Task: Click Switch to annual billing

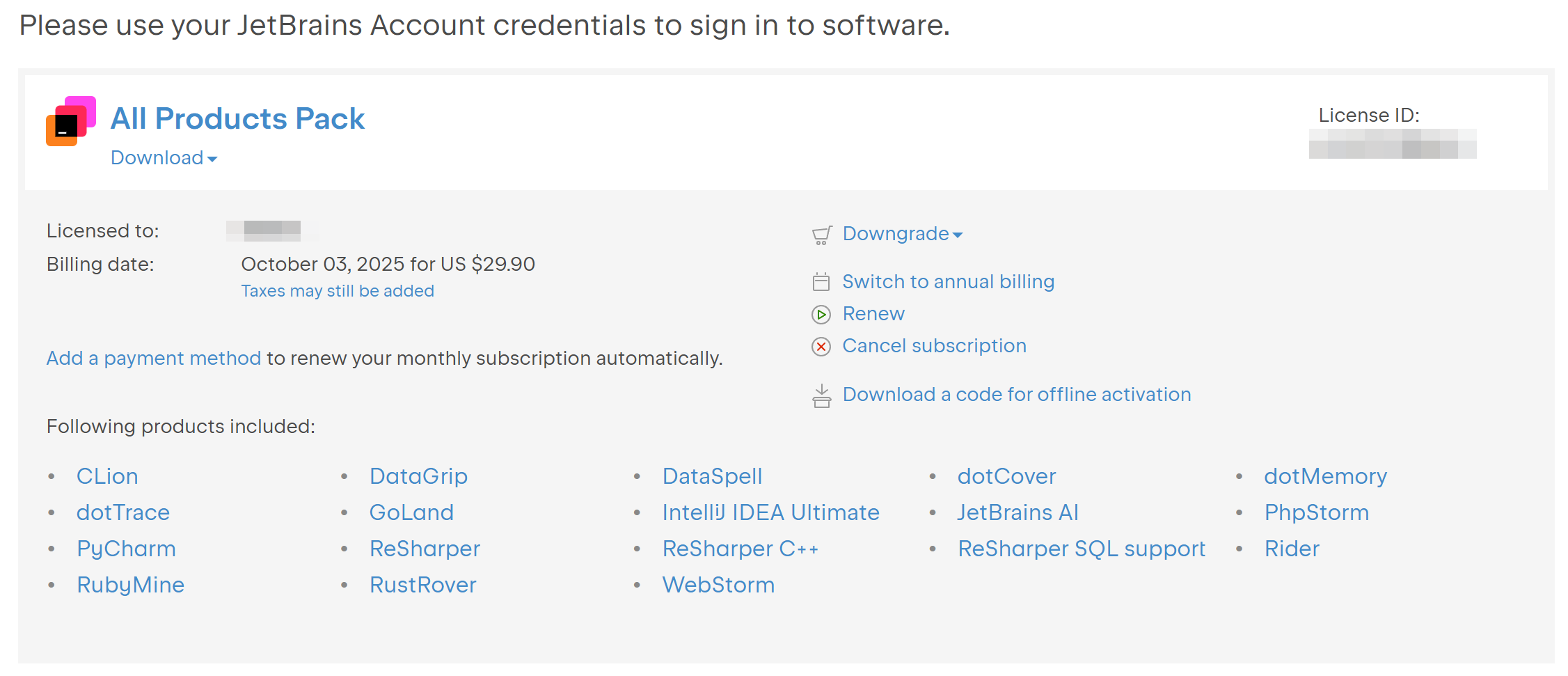Action: pyautogui.click(x=948, y=282)
